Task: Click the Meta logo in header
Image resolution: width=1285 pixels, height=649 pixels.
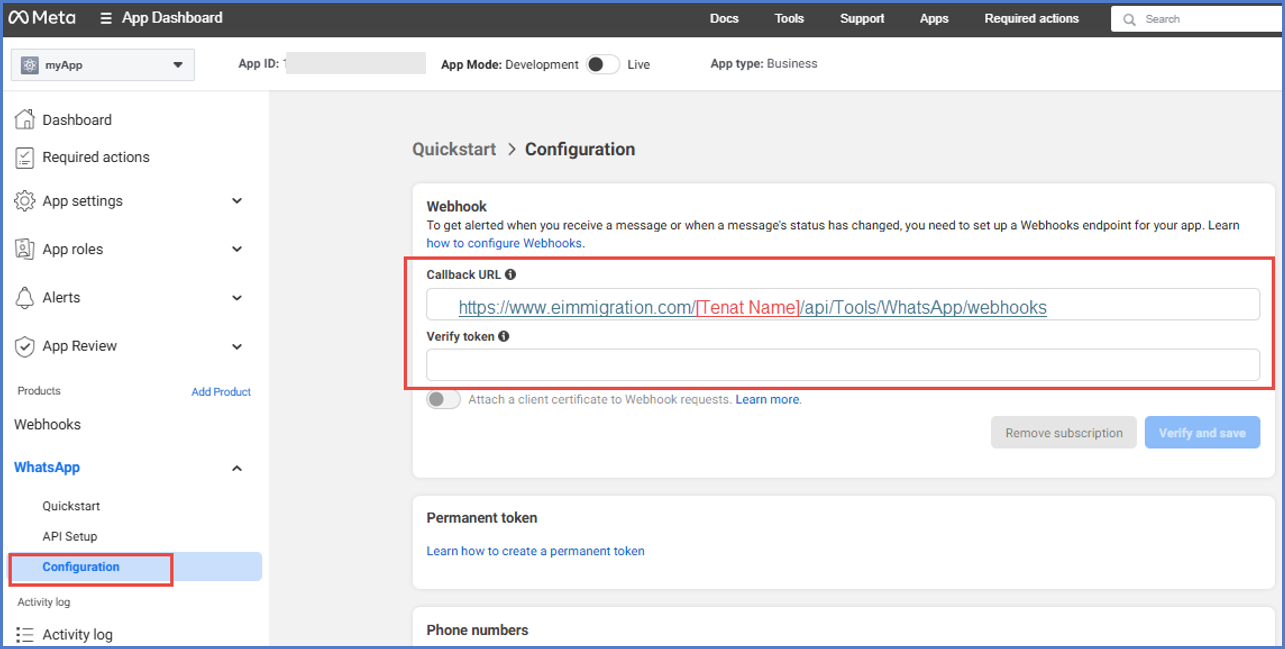Action: [x=43, y=18]
